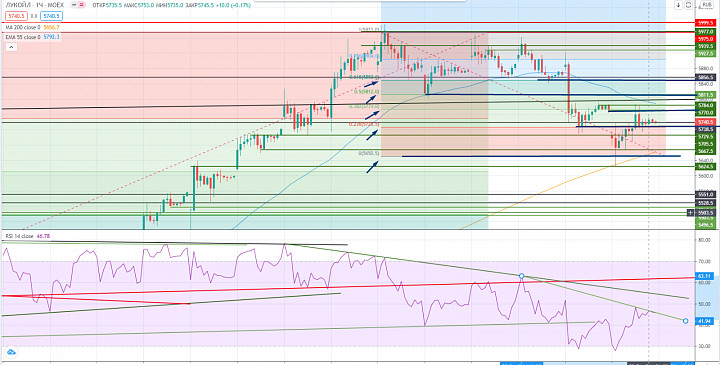Click the plus button on price axis
This screenshot has height=365, width=720.
690,213
